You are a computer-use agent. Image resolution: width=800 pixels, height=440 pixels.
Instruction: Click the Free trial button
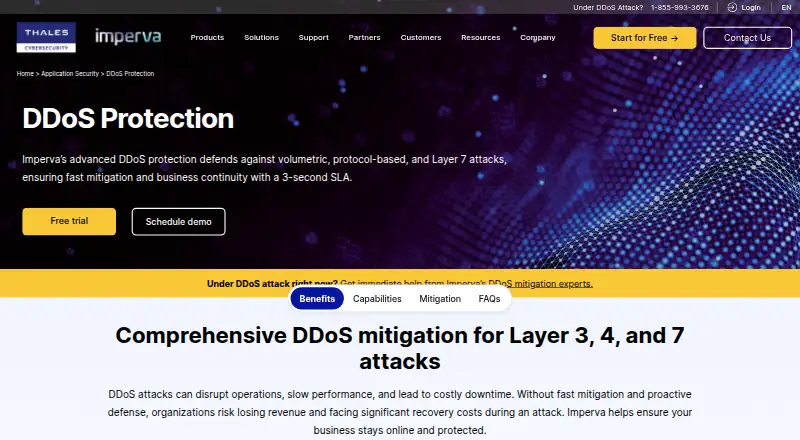69,221
